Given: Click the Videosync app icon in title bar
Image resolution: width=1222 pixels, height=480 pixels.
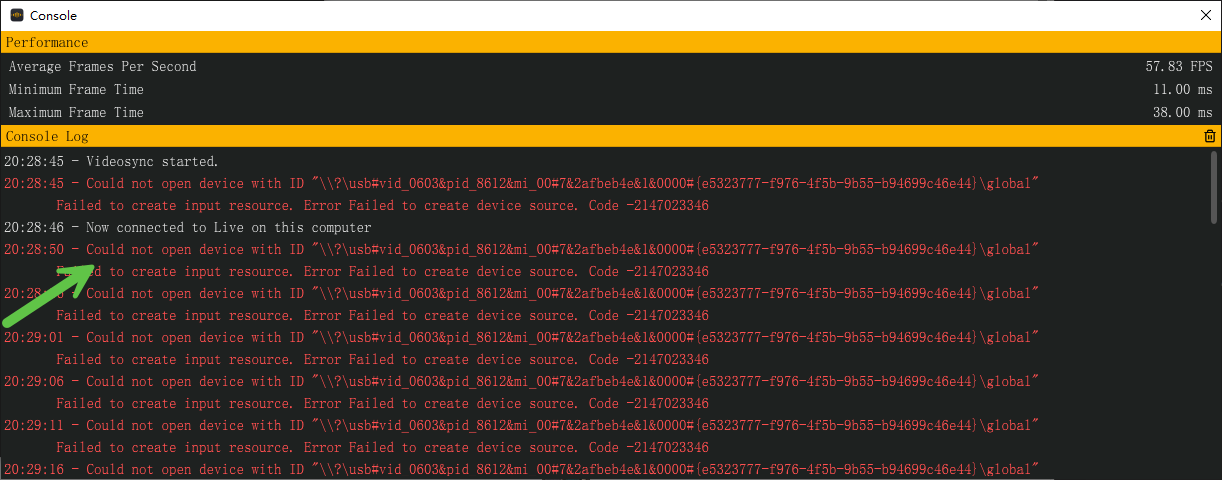Looking at the screenshot, I should pyautogui.click(x=16, y=15).
